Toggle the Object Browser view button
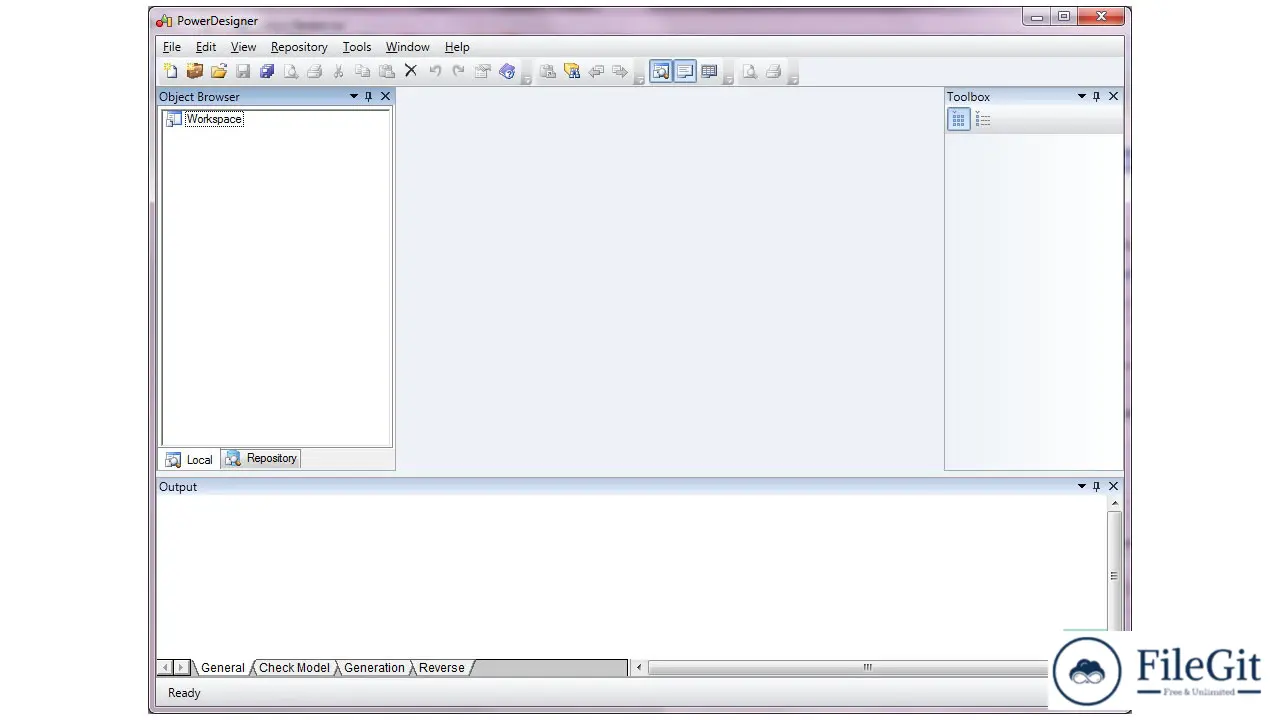 coord(661,72)
